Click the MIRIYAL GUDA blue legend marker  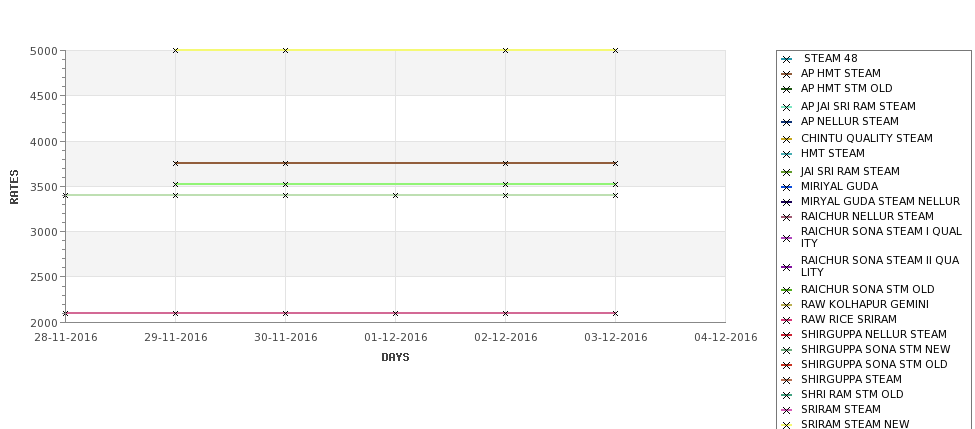point(786,187)
